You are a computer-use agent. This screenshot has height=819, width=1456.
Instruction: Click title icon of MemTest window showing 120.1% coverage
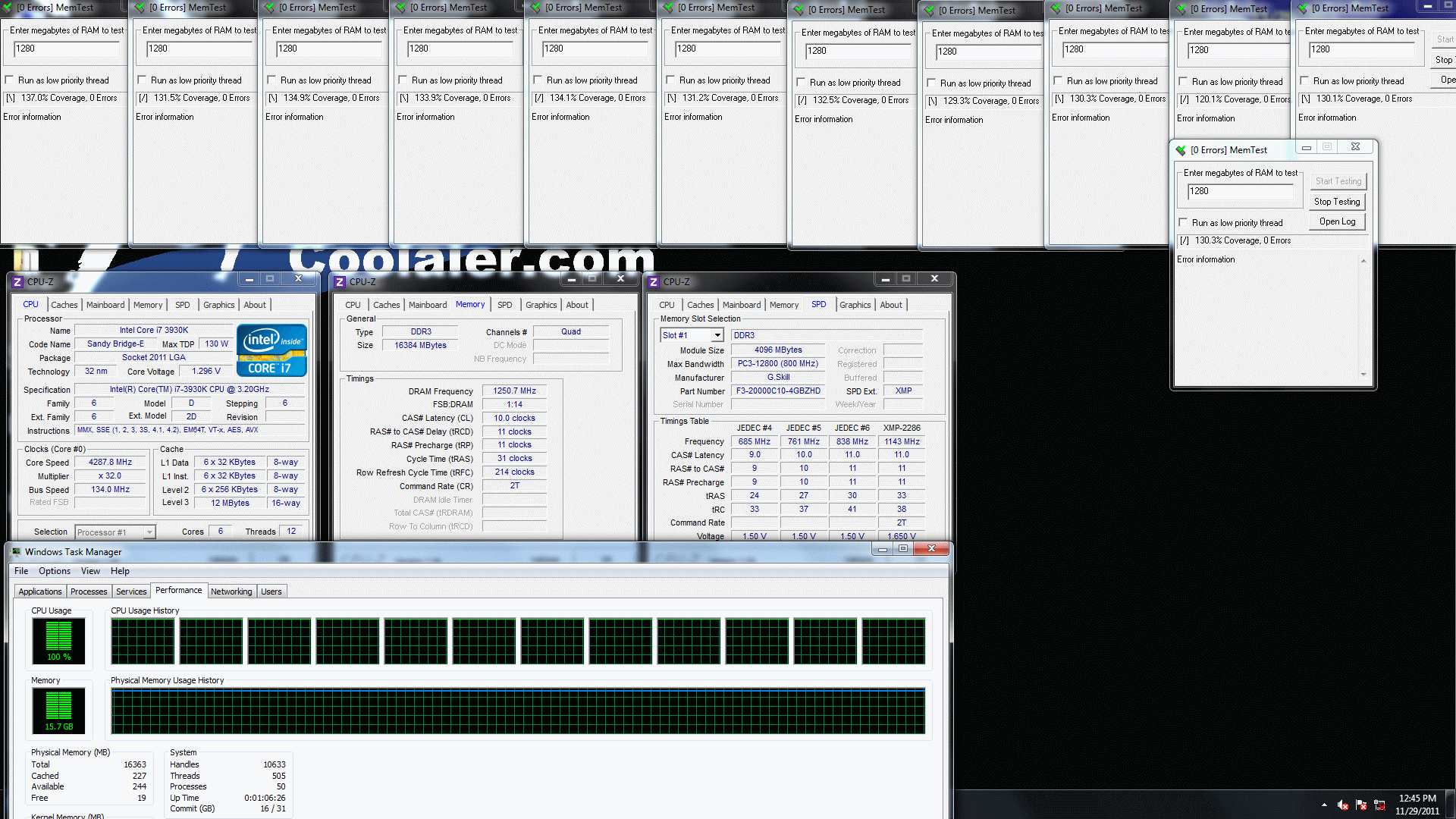pyautogui.click(x=1181, y=9)
